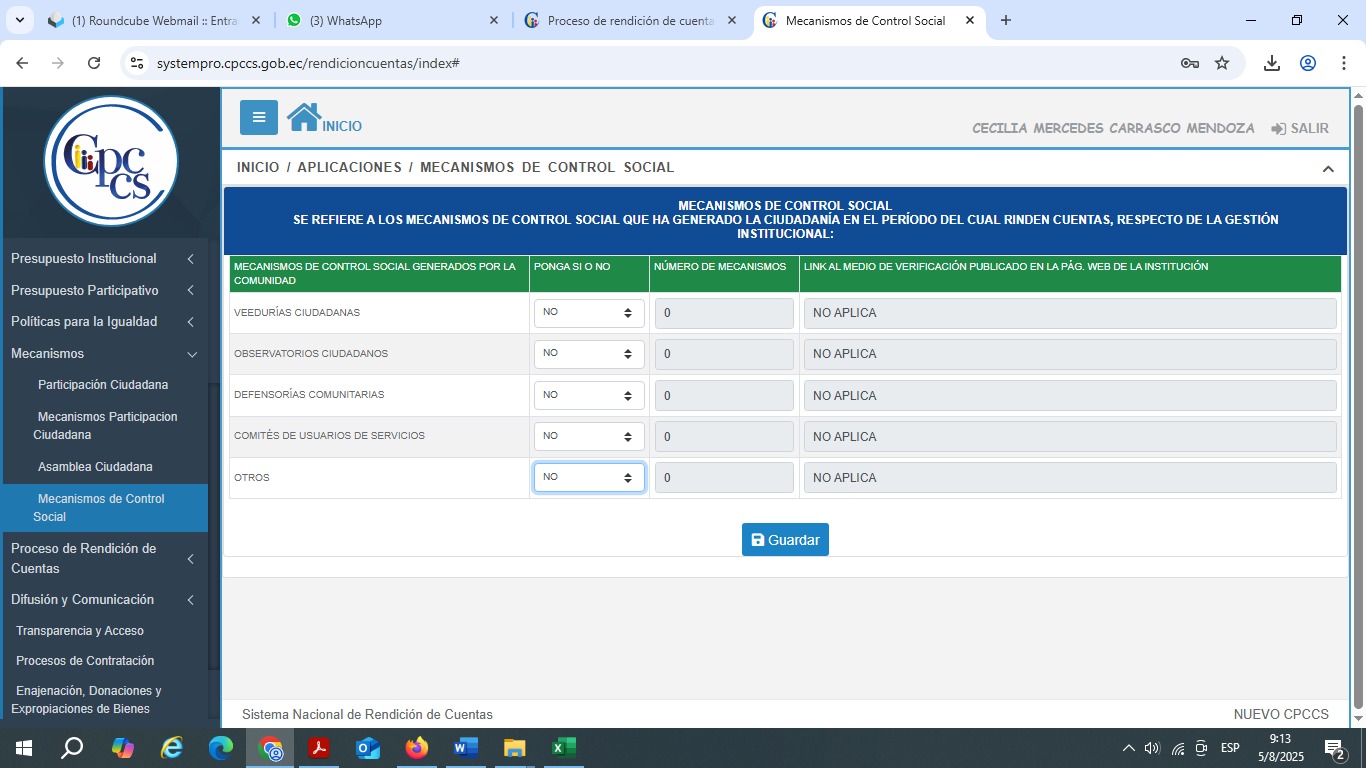Viewport: 1366px width, 768px height.
Task: Switch to the WhatsApp browser tab
Action: pyautogui.click(x=390, y=21)
